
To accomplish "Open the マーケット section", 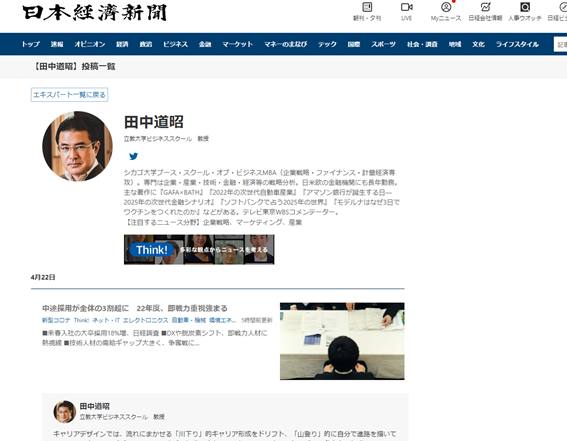I will [238, 44].
